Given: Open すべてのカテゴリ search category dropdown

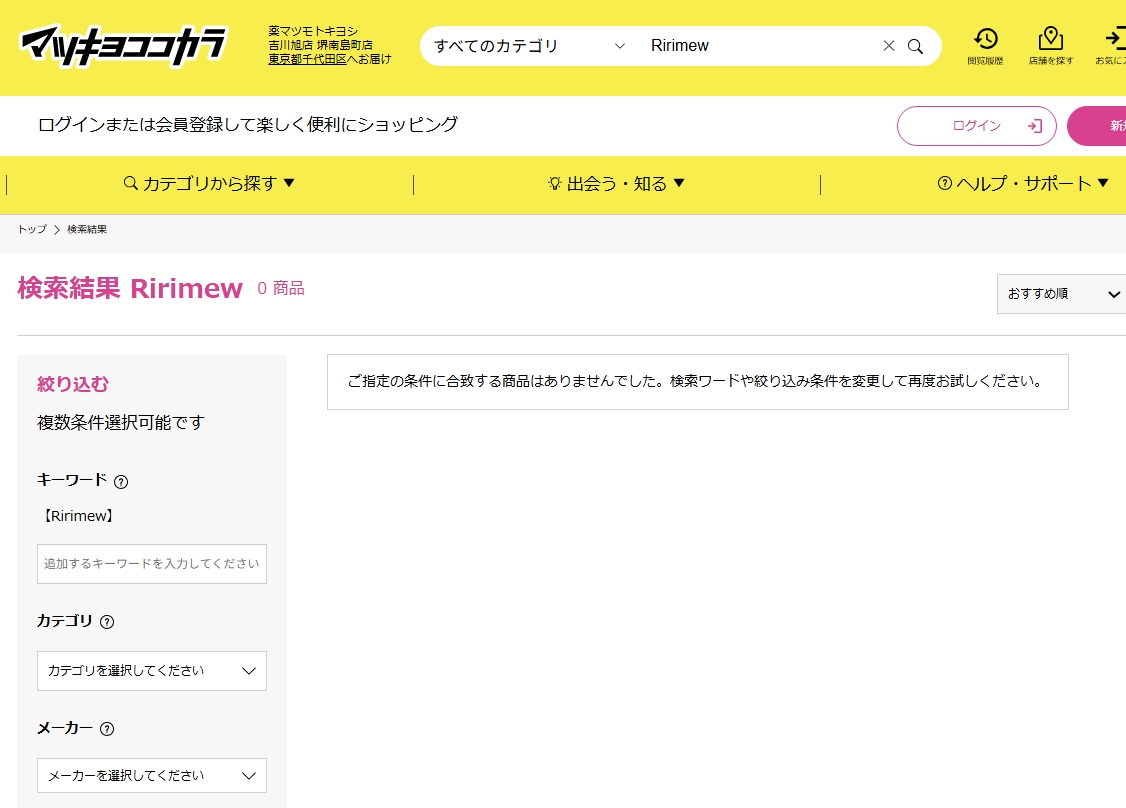Looking at the screenshot, I should click(x=529, y=46).
